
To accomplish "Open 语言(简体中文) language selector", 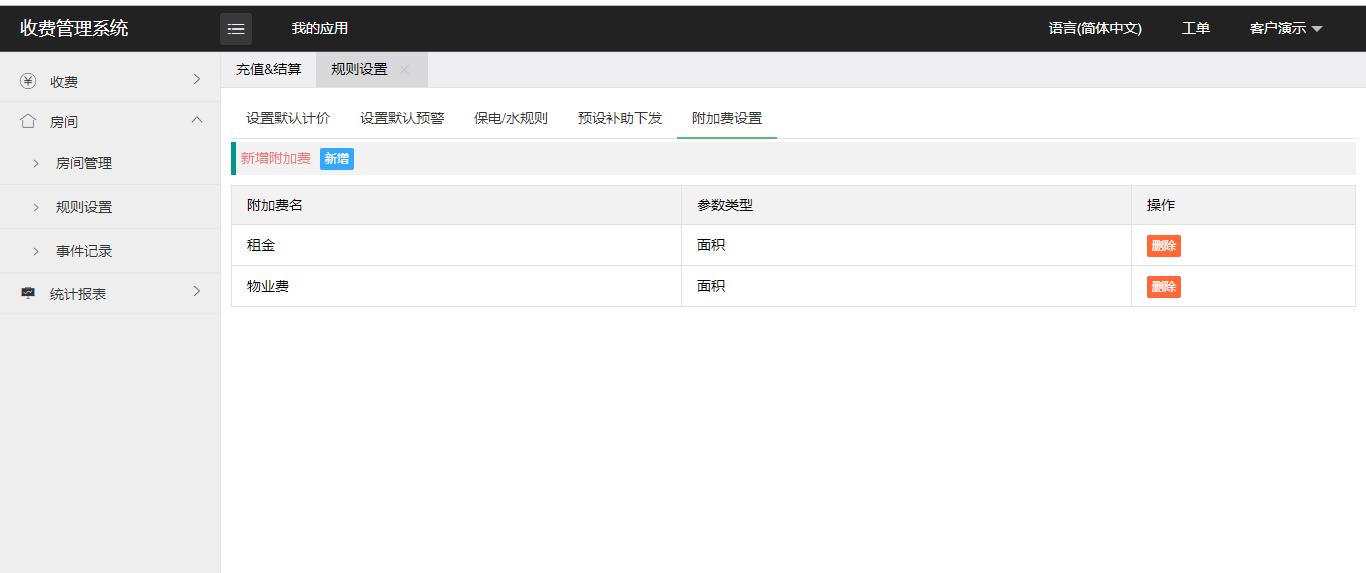I will tap(1095, 29).
